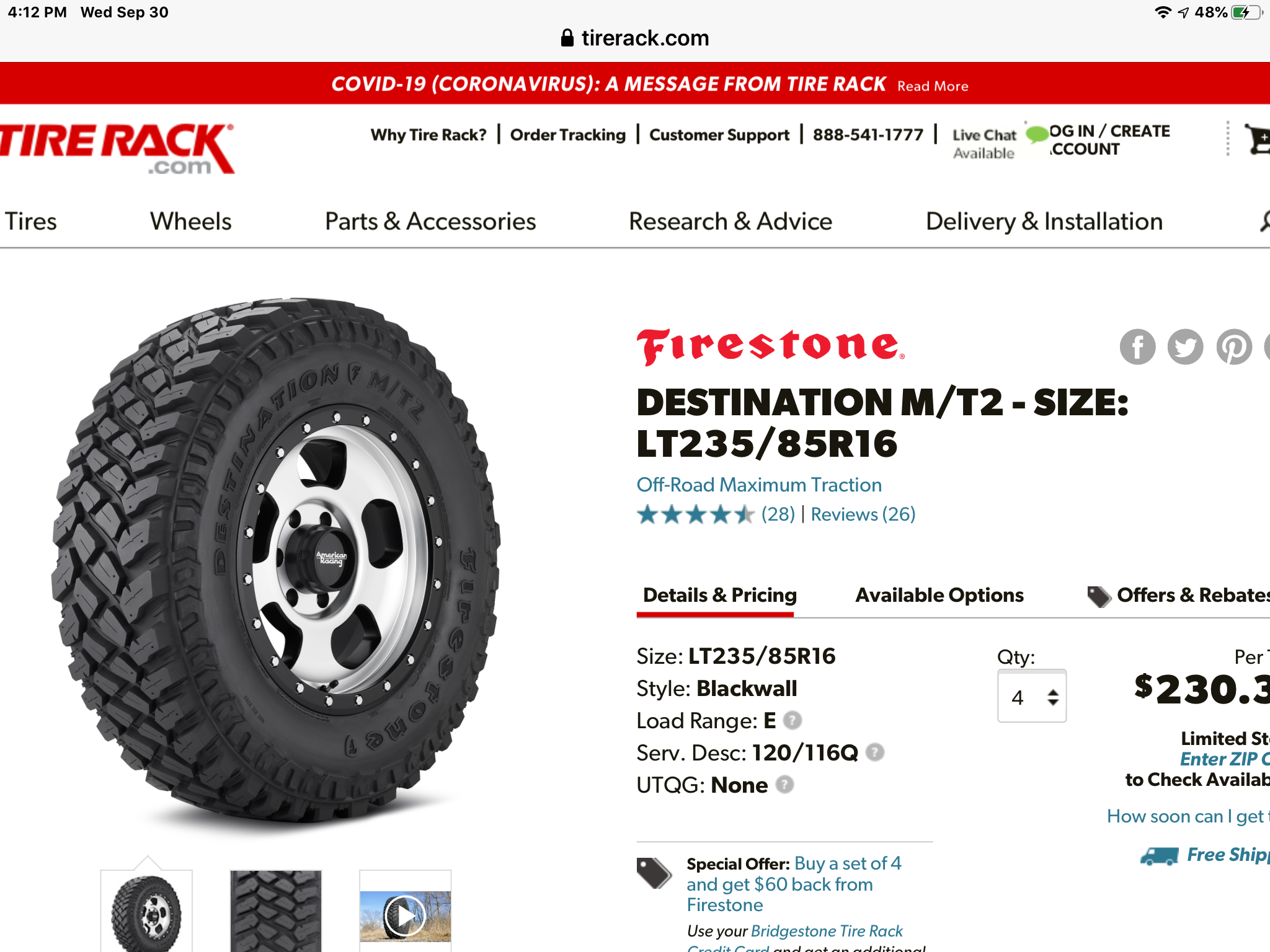1270x952 pixels.
Task: View the tread close-up thumbnail
Action: (x=276, y=911)
